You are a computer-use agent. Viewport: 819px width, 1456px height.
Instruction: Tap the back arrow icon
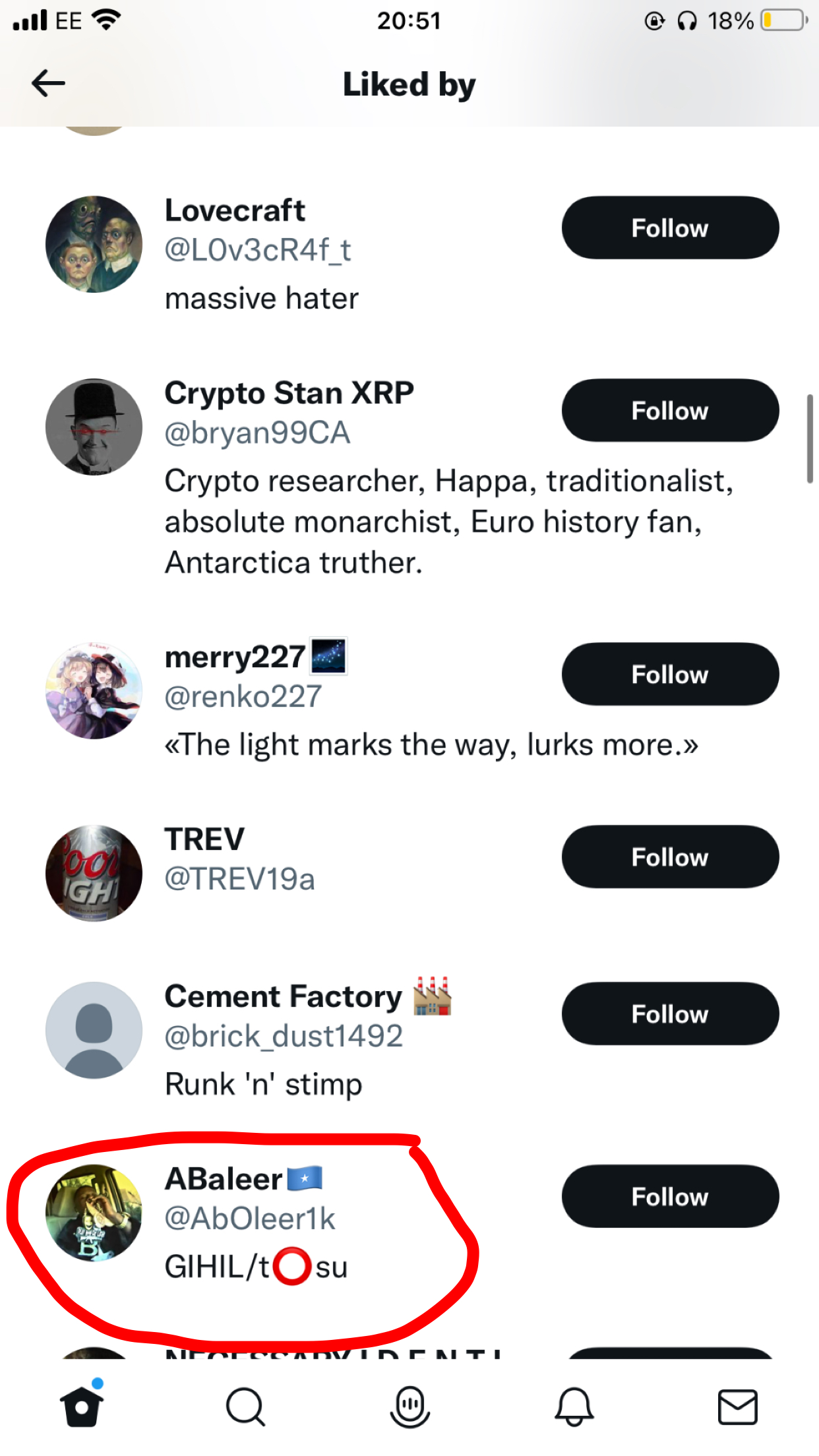point(48,84)
